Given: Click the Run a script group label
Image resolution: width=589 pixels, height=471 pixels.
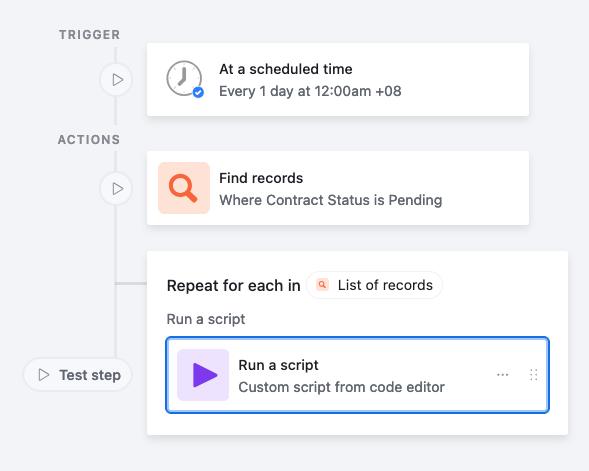Looking at the screenshot, I should [x=206, y=319].
